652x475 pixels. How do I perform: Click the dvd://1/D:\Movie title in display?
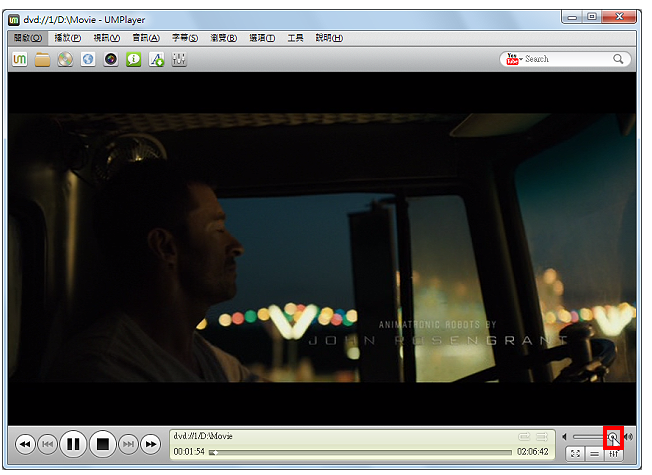(203, 436)
